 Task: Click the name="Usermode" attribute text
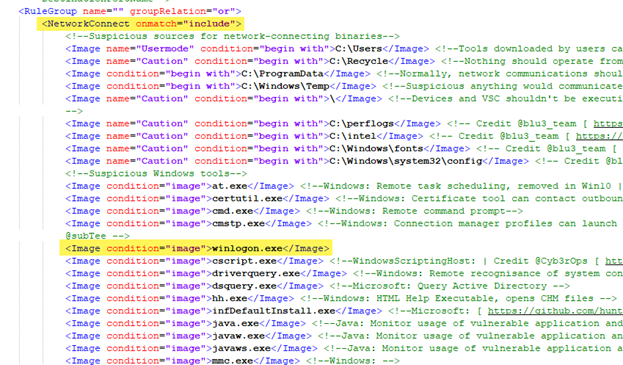(x=150, y=49)
